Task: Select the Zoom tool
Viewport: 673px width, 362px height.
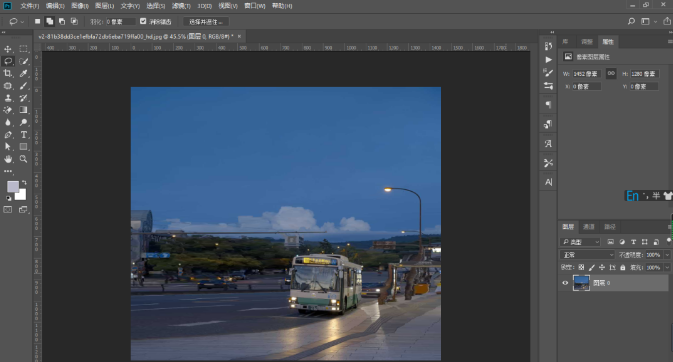Action: (24, 159)
